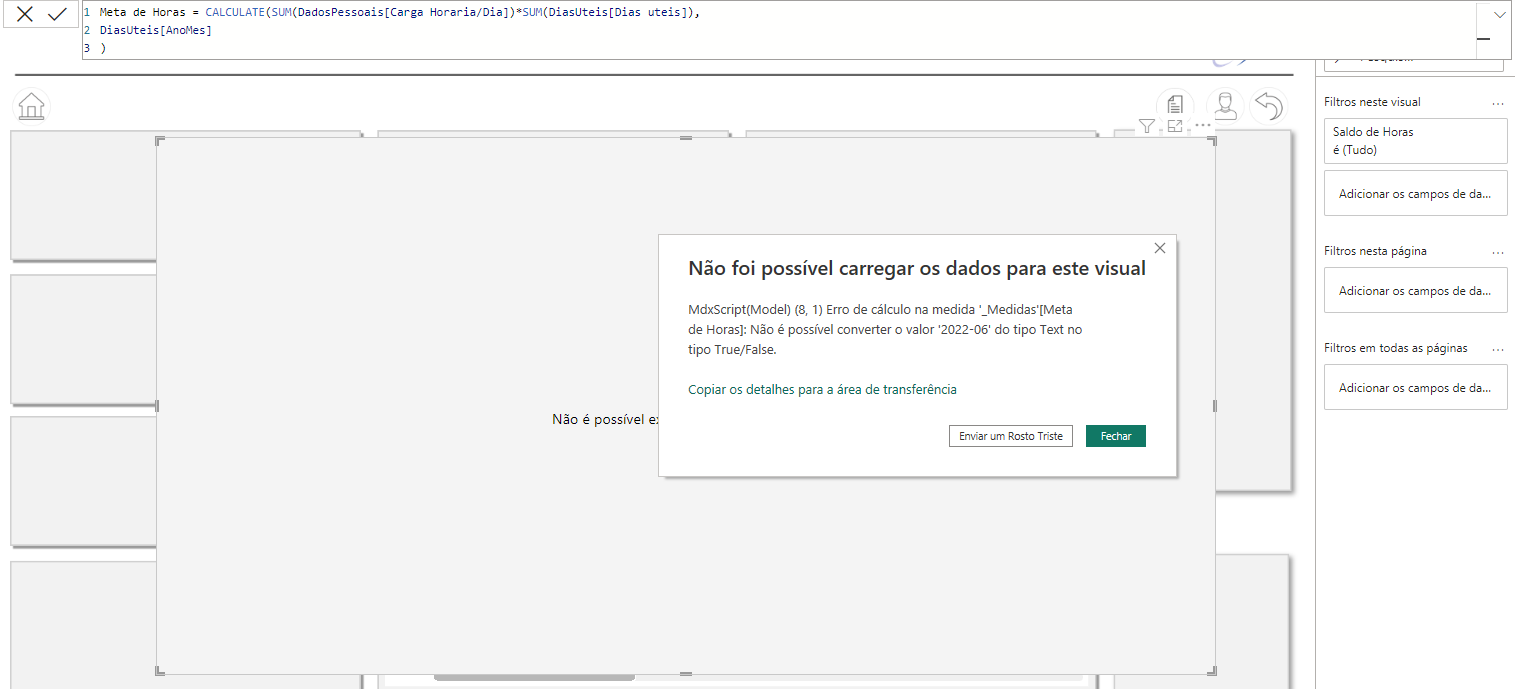Image resolution: width=1515 pixels, height=689 pixels.
Task: Close the error dialog with X
Action: (1160, 248)
